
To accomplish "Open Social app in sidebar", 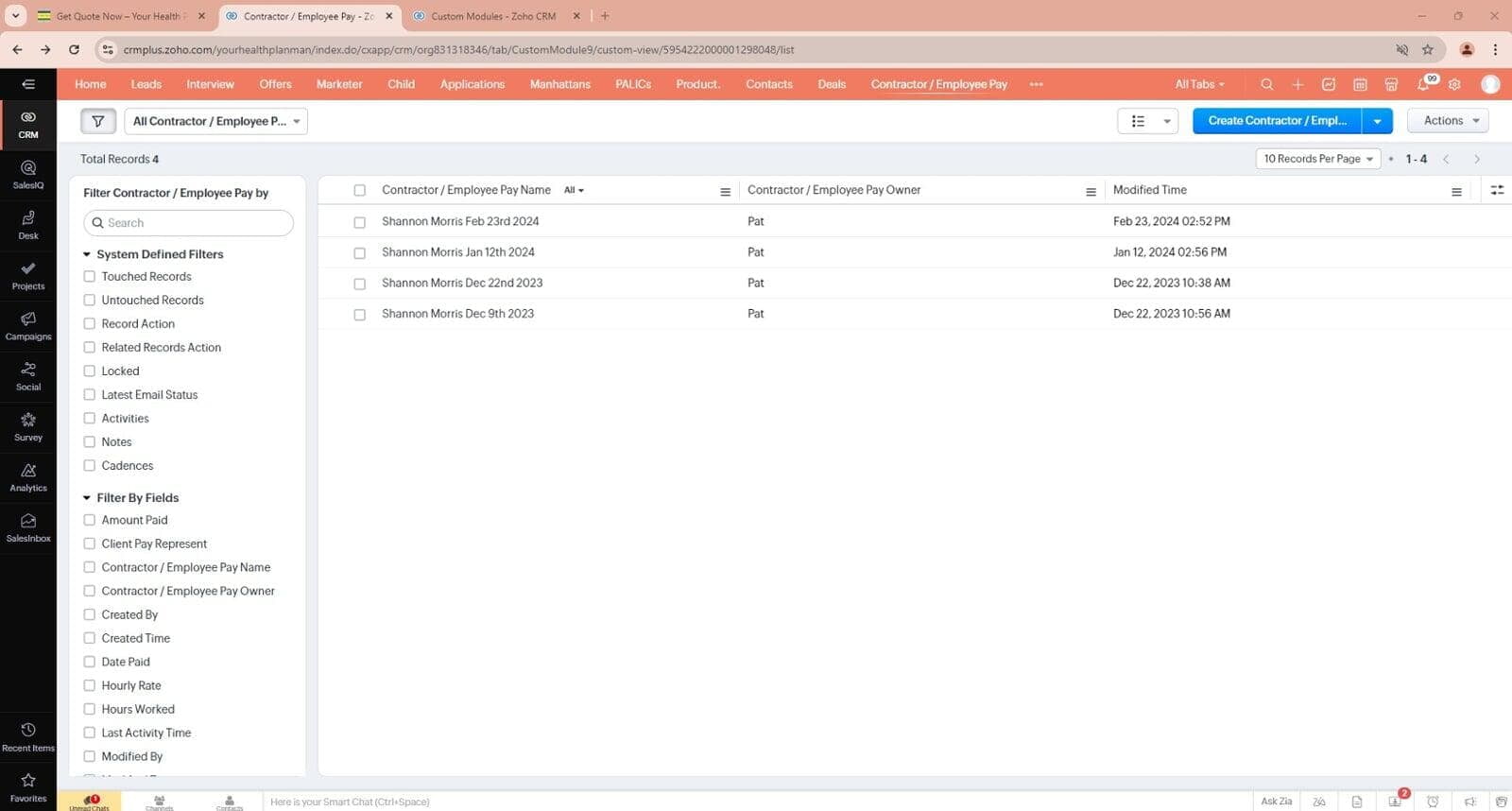I will click(x=28, y=376).
